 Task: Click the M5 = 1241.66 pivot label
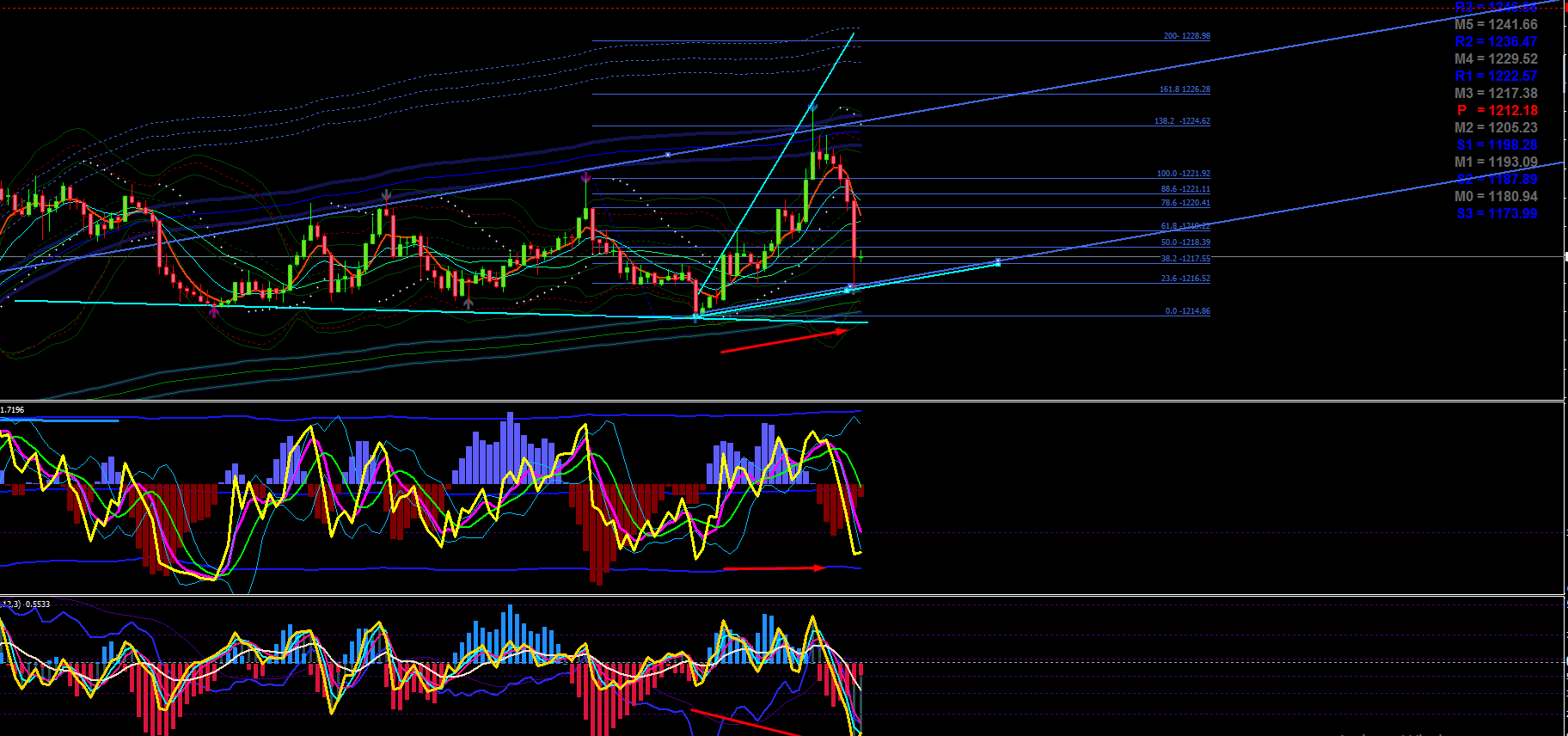point(1496,24)
